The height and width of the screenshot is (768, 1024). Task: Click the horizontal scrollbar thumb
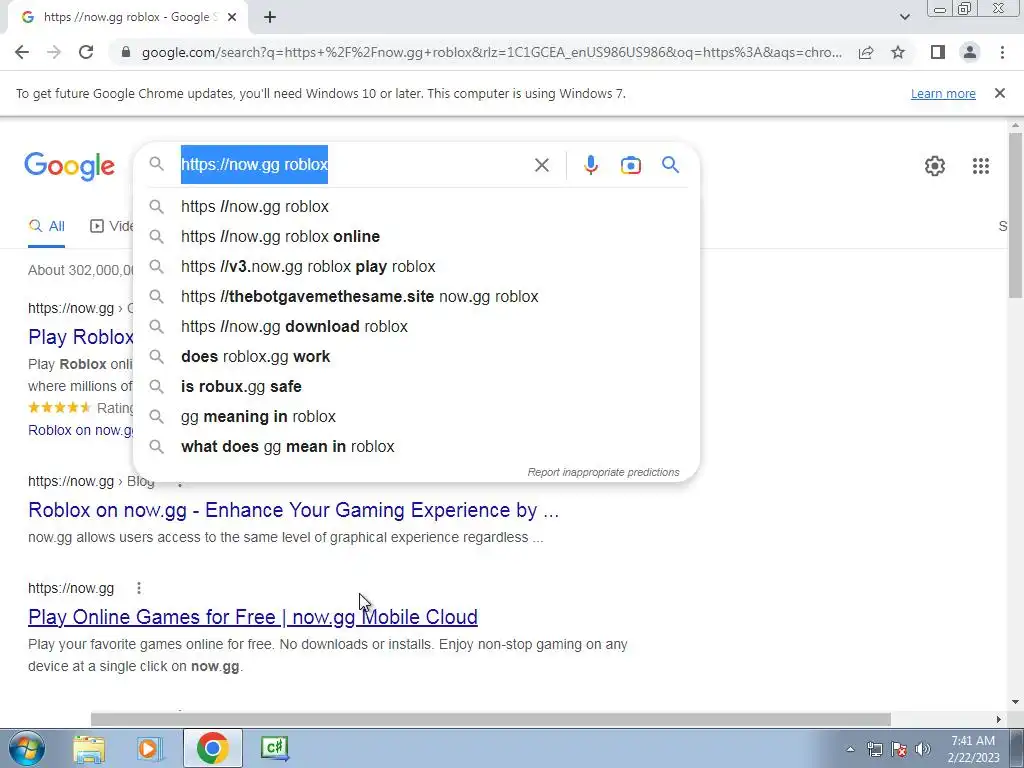pyautogui.click(x=490, y=720)
